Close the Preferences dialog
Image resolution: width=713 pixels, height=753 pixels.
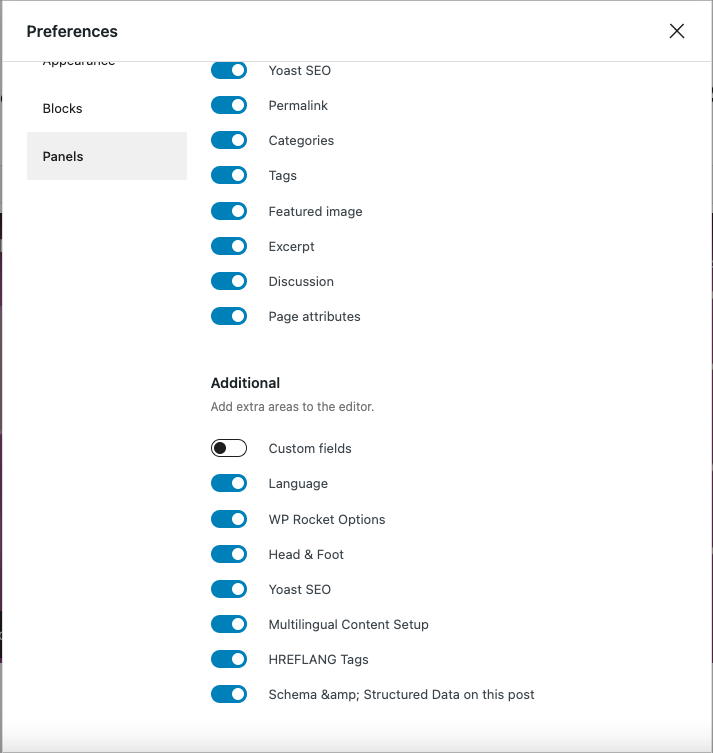click(x=677, y=31)
